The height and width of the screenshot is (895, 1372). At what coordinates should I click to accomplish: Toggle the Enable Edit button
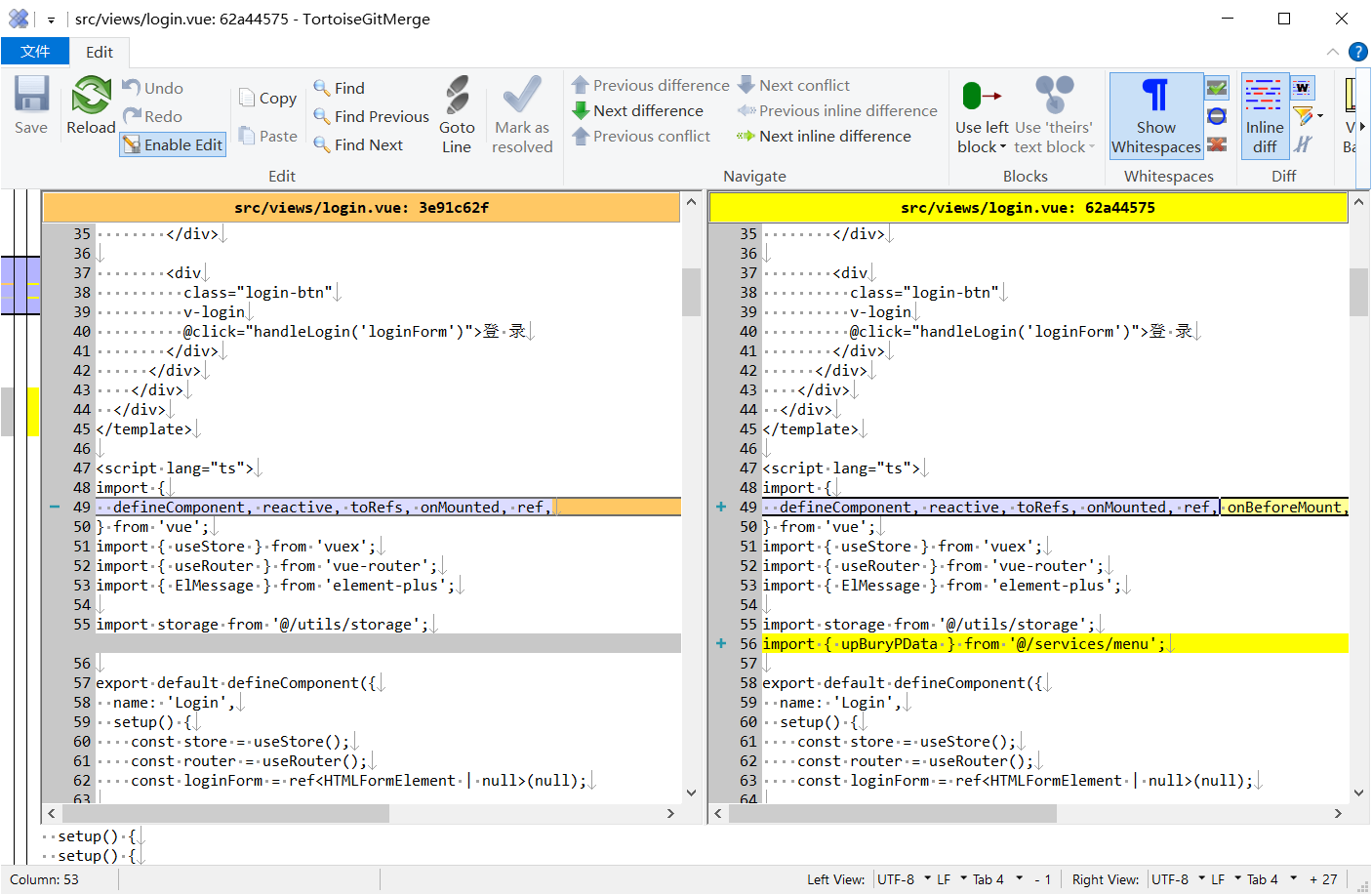pyautogui.click(x=173, y=144)
